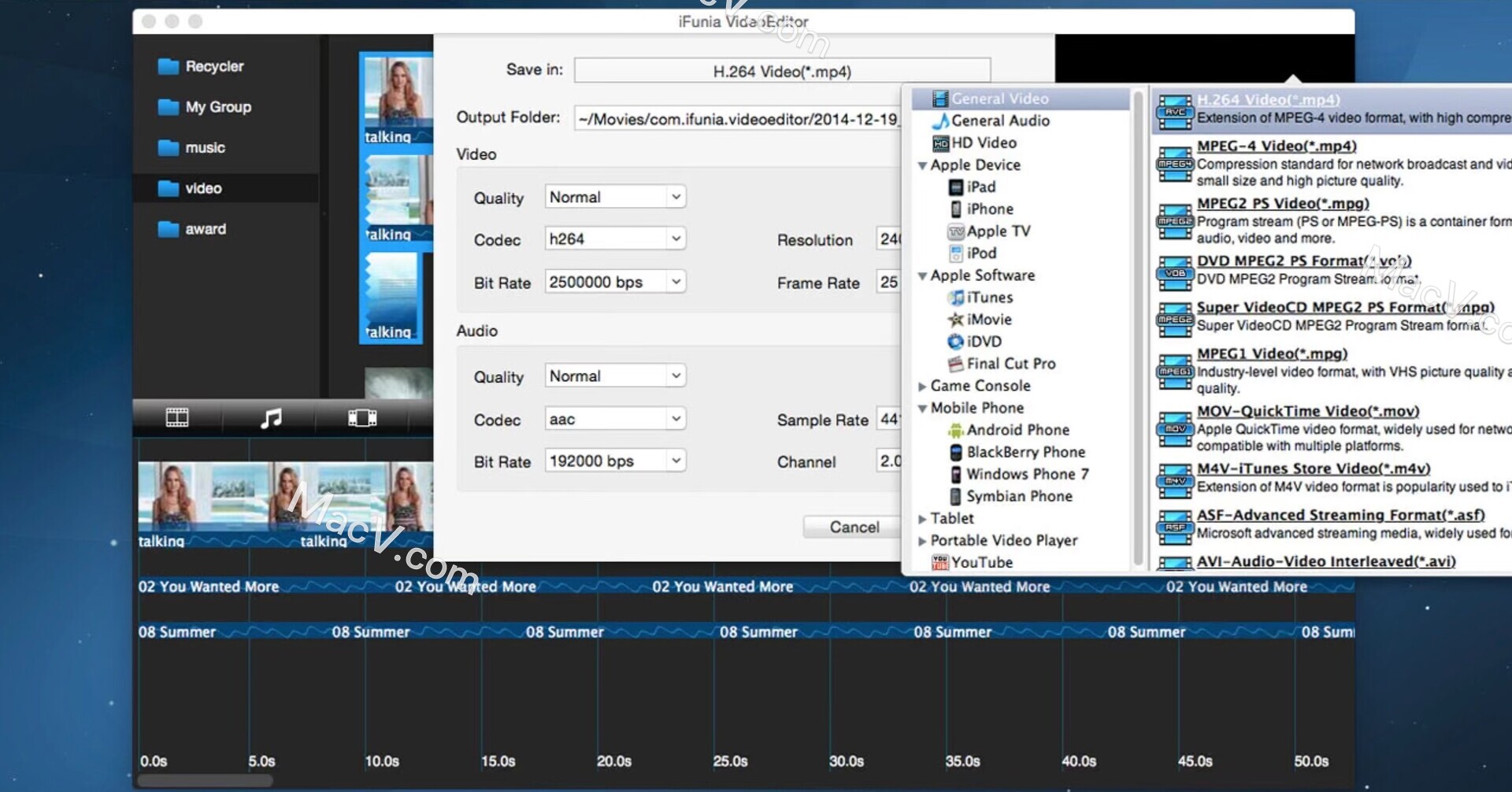Choose iMovie software preset
1512x792 pixels.
[980, 320]
